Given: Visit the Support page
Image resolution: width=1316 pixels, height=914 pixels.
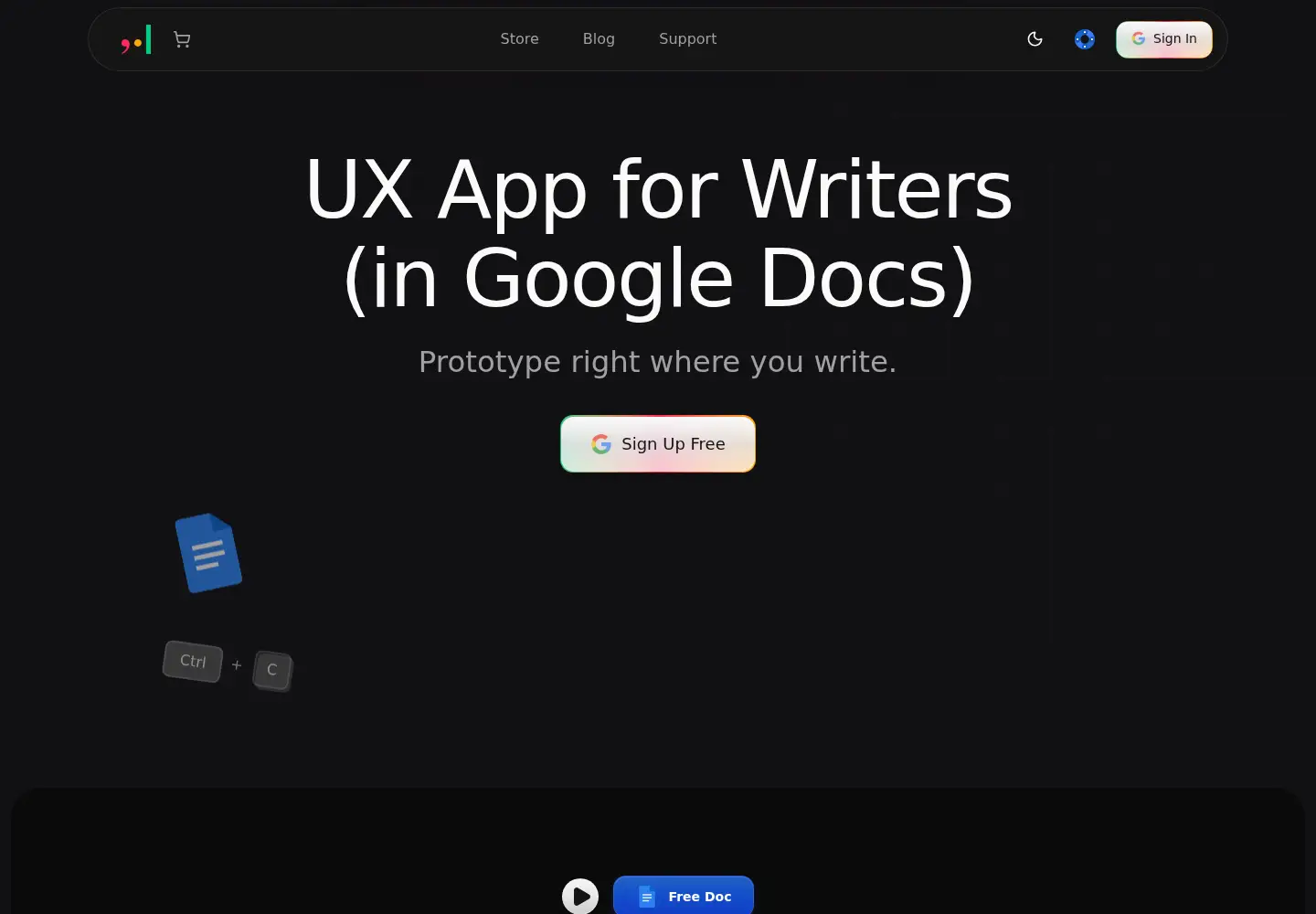Looking at the screenshot, I should pos(687,39).
